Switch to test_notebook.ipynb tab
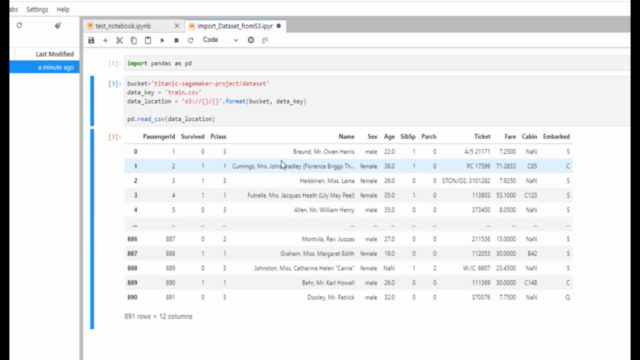The width and height of the screenshot is (640, 360). point(123,26)
